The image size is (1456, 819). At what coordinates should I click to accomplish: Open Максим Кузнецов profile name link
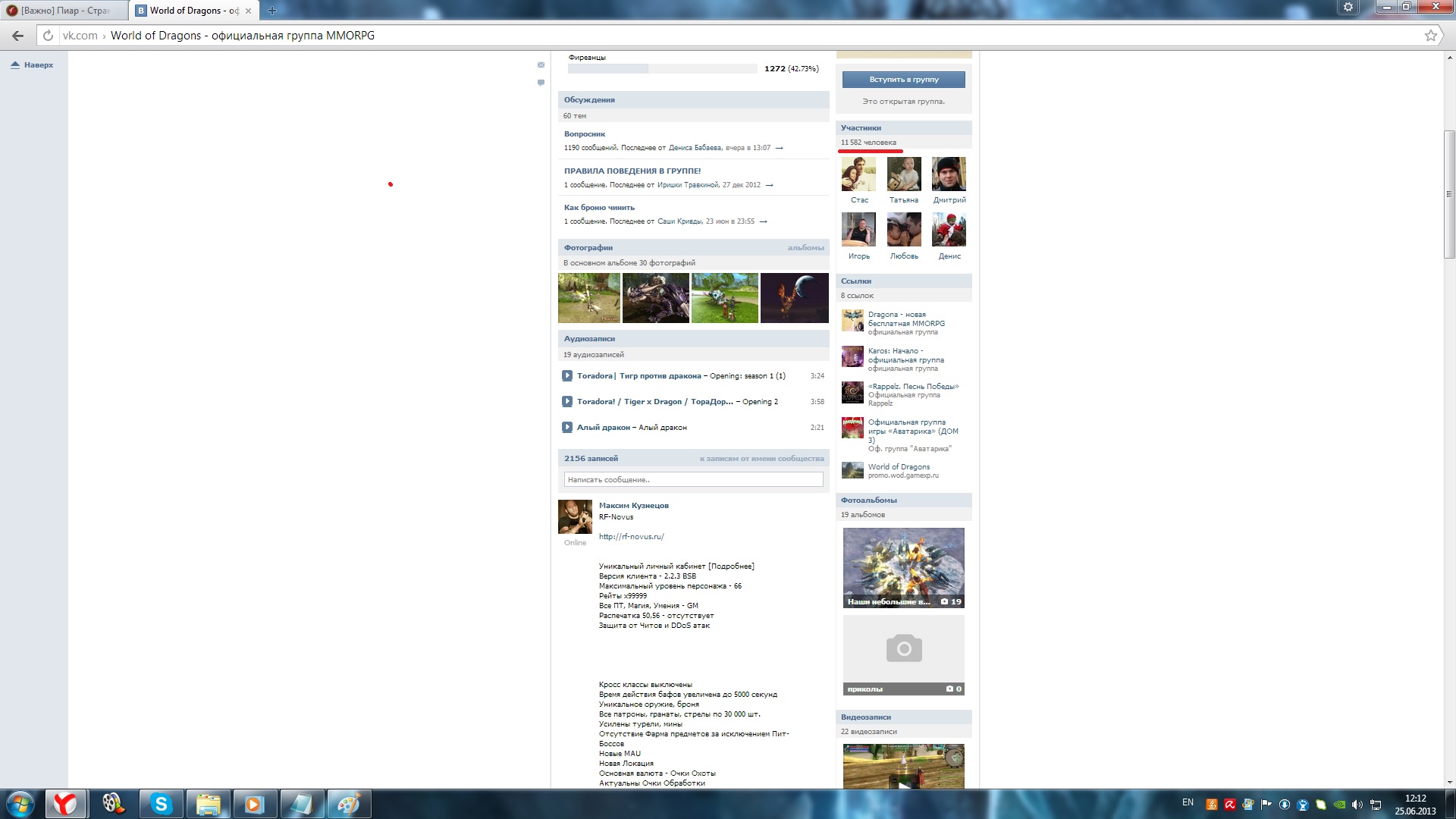634,505
